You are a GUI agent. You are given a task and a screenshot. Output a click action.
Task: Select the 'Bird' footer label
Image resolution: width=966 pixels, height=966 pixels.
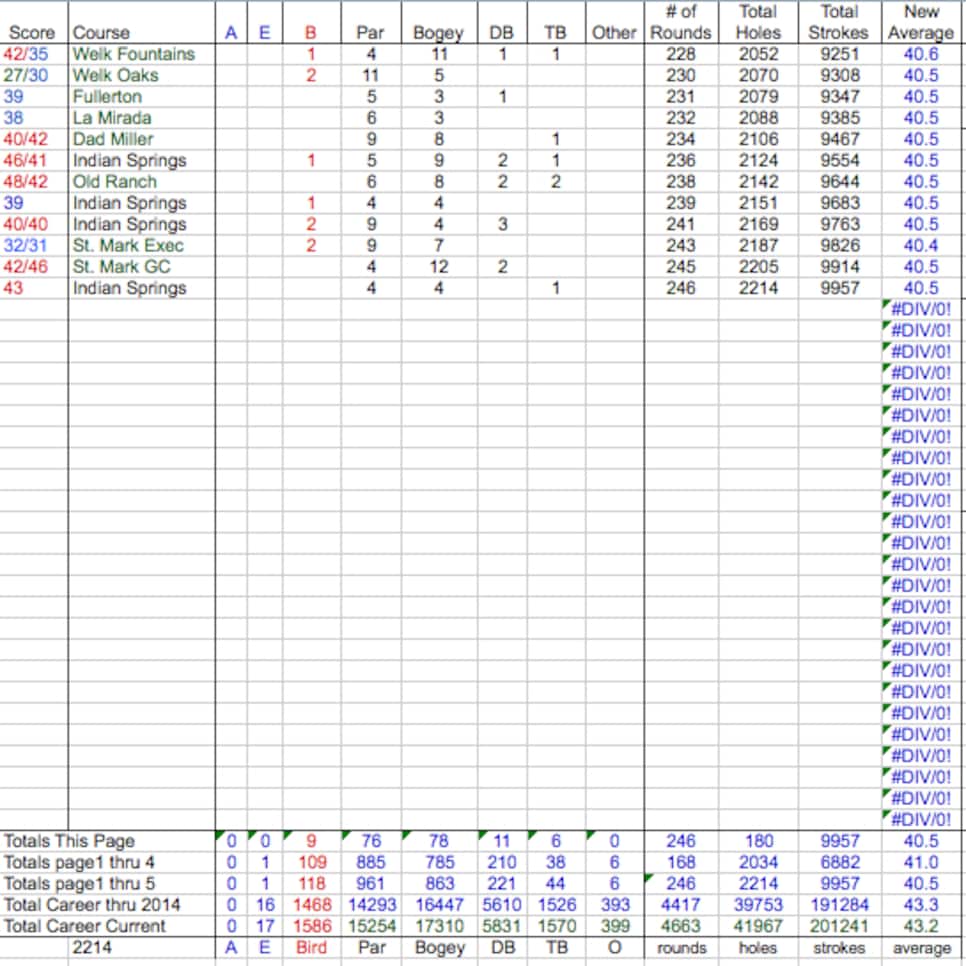311,948
